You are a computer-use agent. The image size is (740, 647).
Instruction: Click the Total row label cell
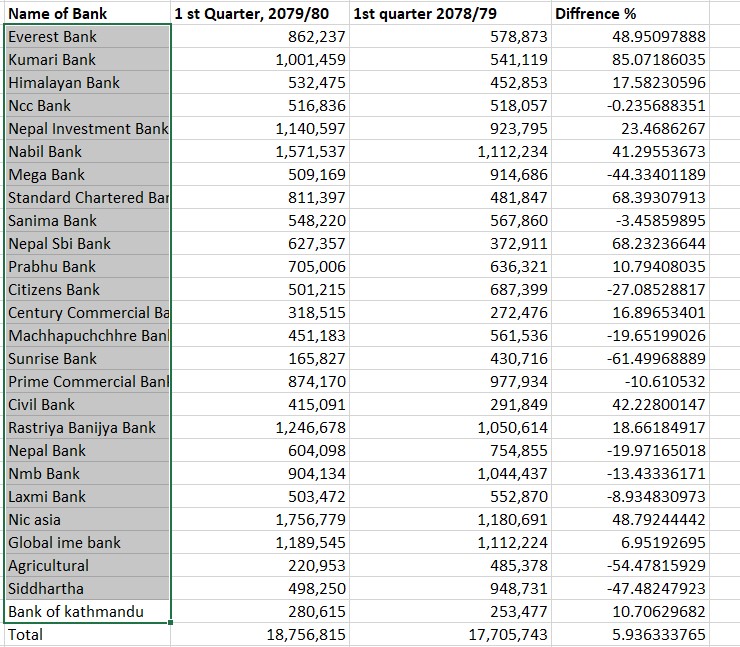(87, 635)
